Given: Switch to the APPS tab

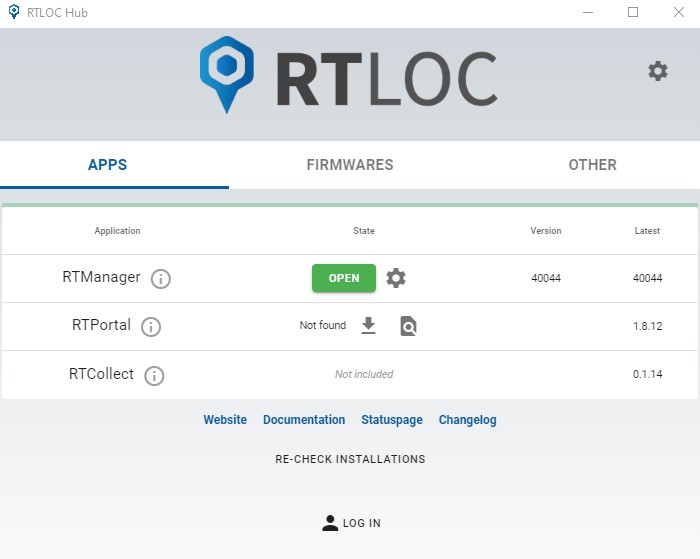Looking at the screenshot, I should point(108,165).
